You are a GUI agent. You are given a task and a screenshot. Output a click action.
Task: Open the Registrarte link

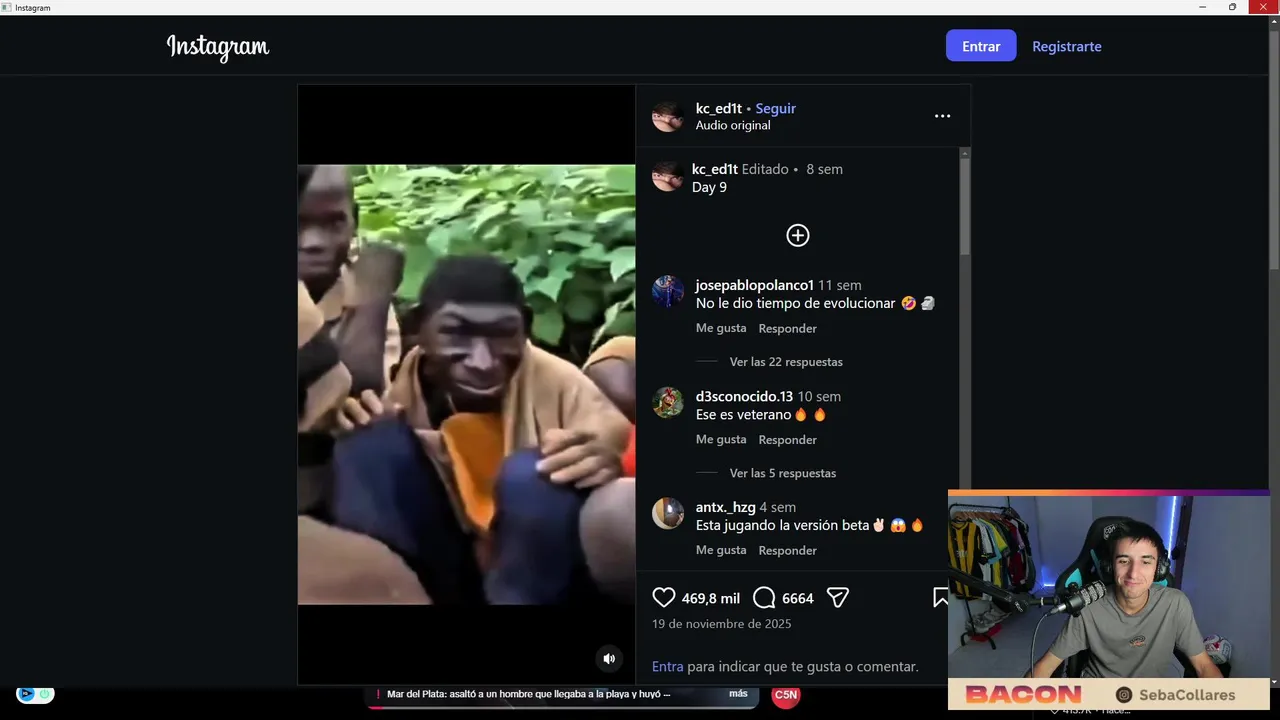pos(1067,46)
